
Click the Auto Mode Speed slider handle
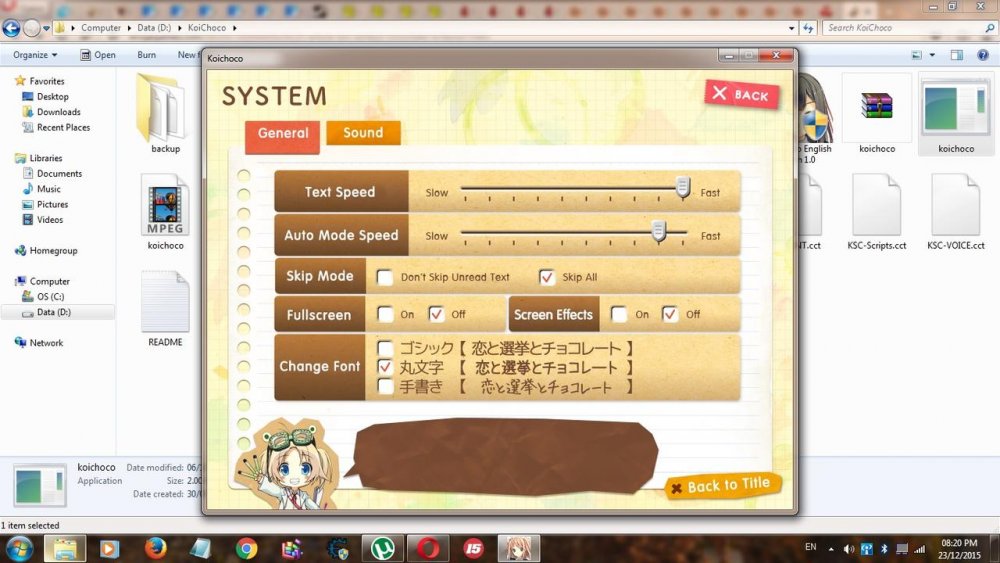[659, 232]
